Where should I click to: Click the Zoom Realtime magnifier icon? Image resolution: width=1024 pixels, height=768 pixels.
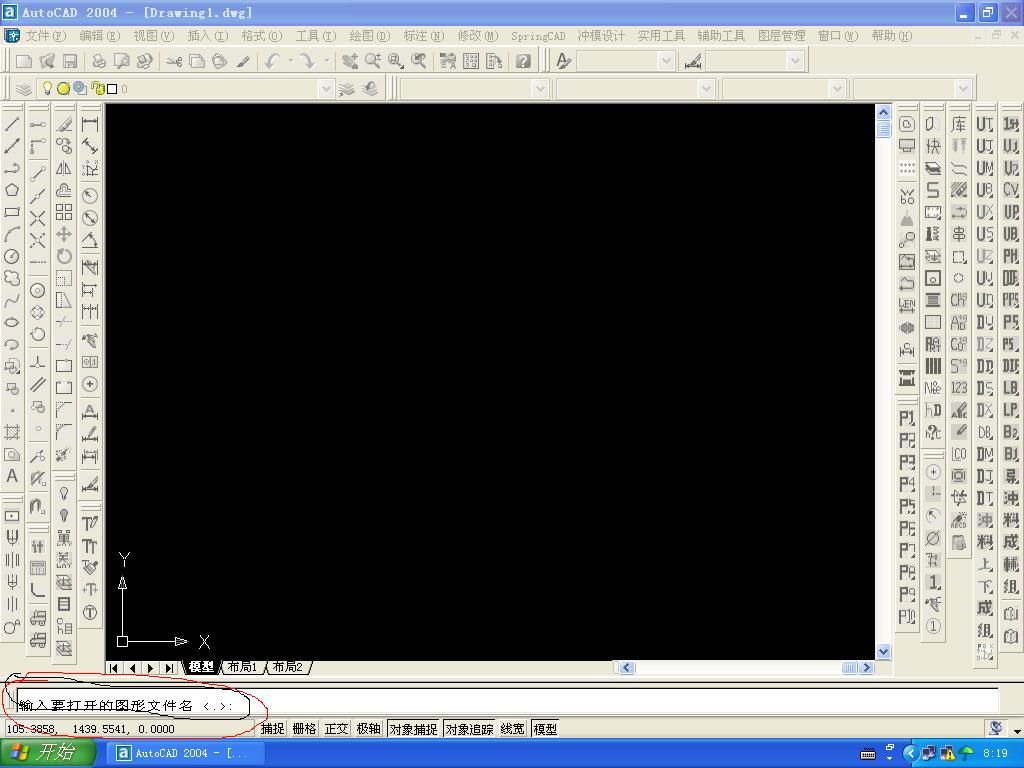click(373, 61)
